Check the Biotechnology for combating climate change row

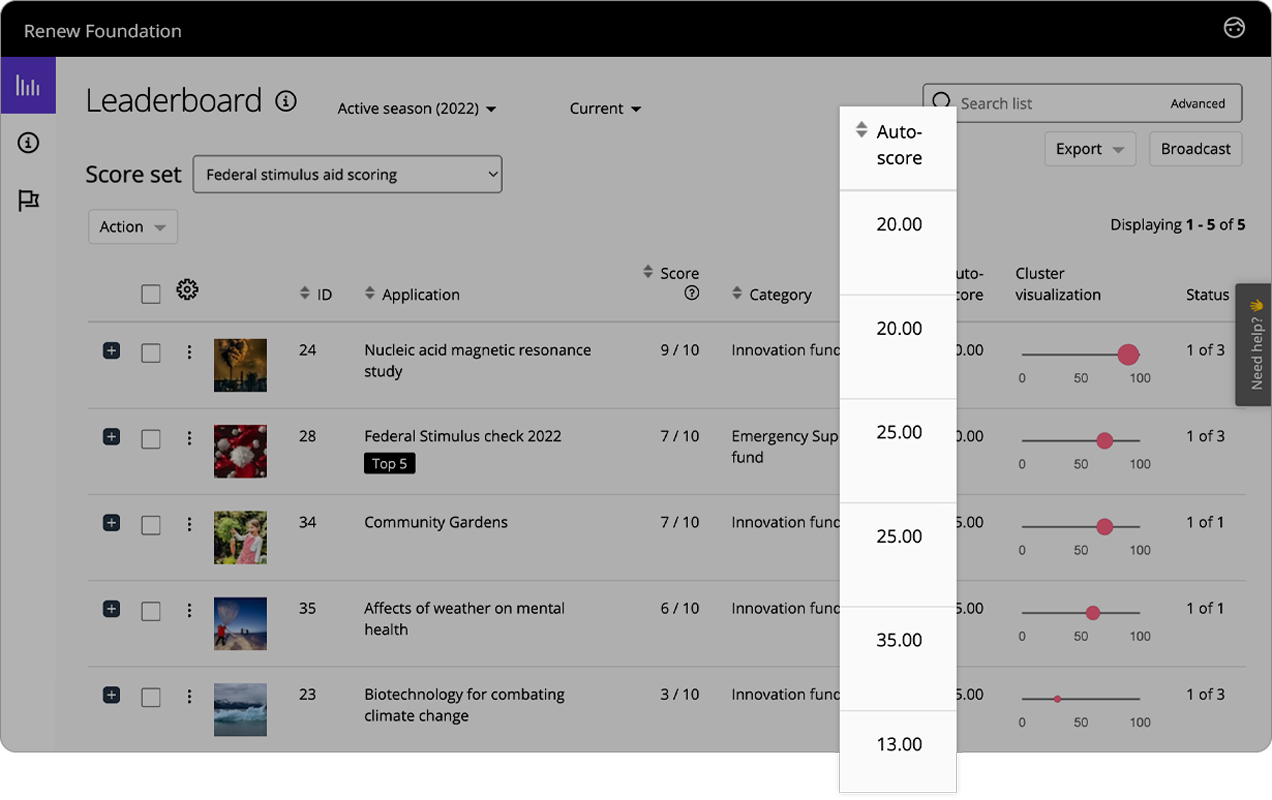151,696
